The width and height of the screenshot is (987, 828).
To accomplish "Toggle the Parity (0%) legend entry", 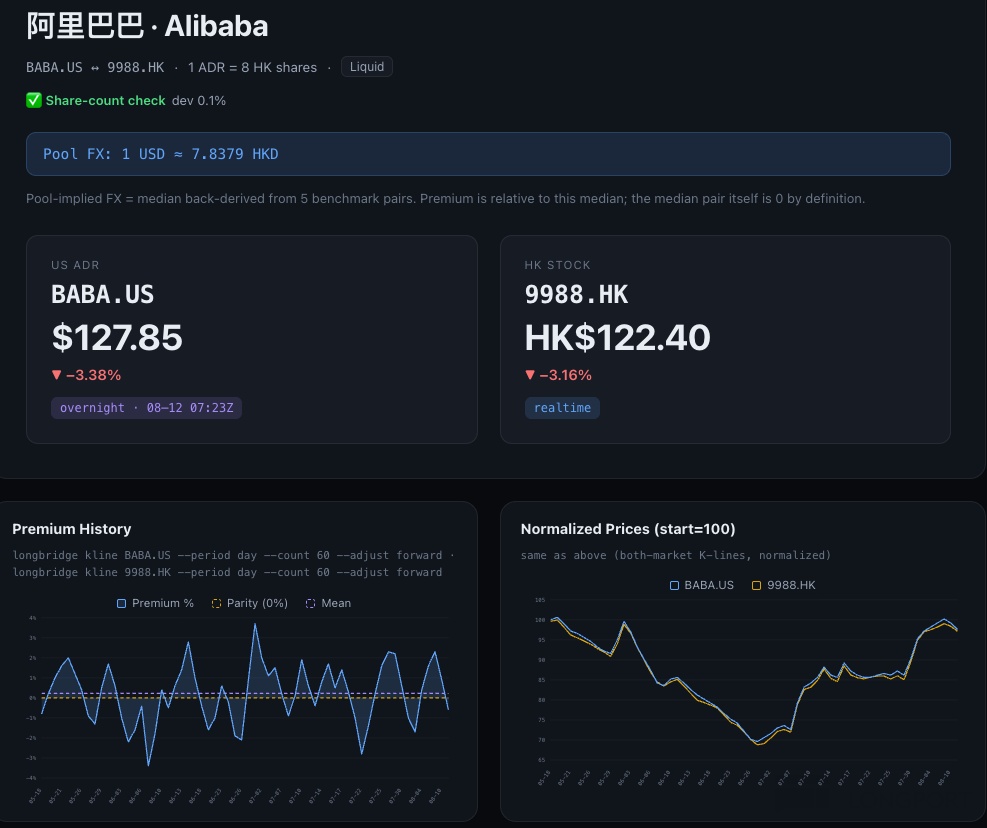I will coord(249,603).
